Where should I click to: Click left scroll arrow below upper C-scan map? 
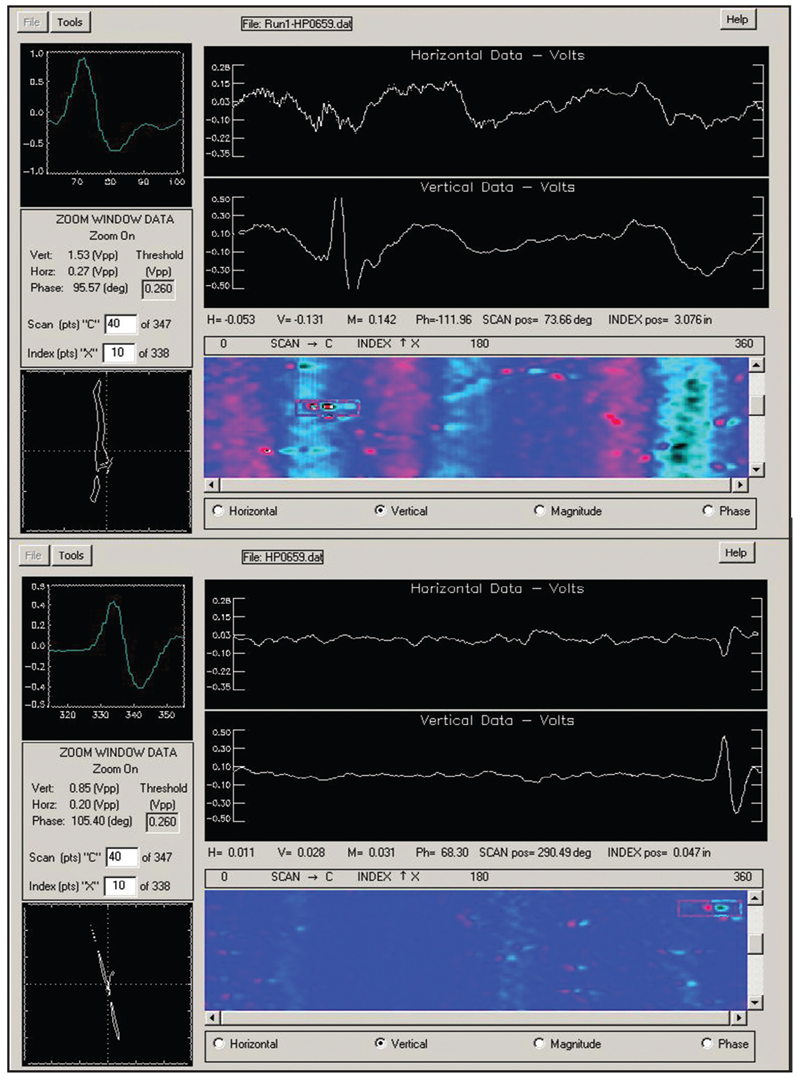(x=211, y=485)
